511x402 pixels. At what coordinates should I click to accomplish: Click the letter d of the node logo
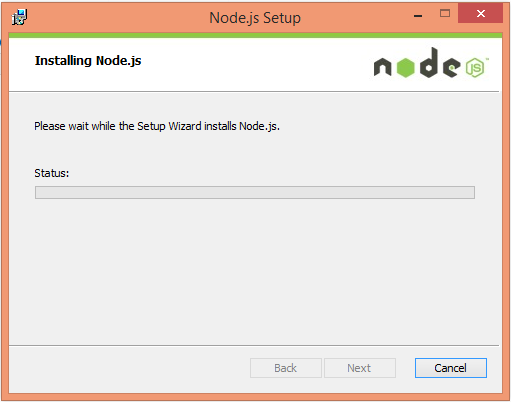(x=429, y=63)
